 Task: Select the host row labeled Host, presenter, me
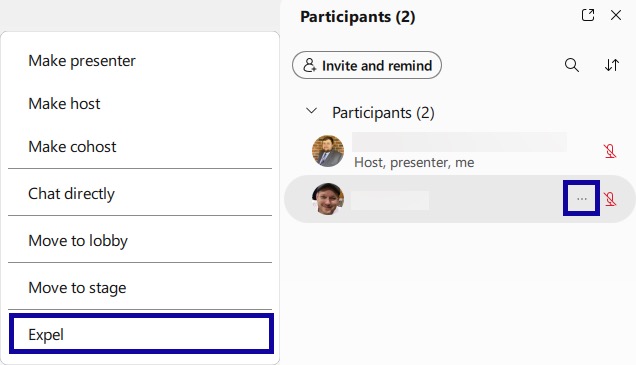tap(459, 151)
